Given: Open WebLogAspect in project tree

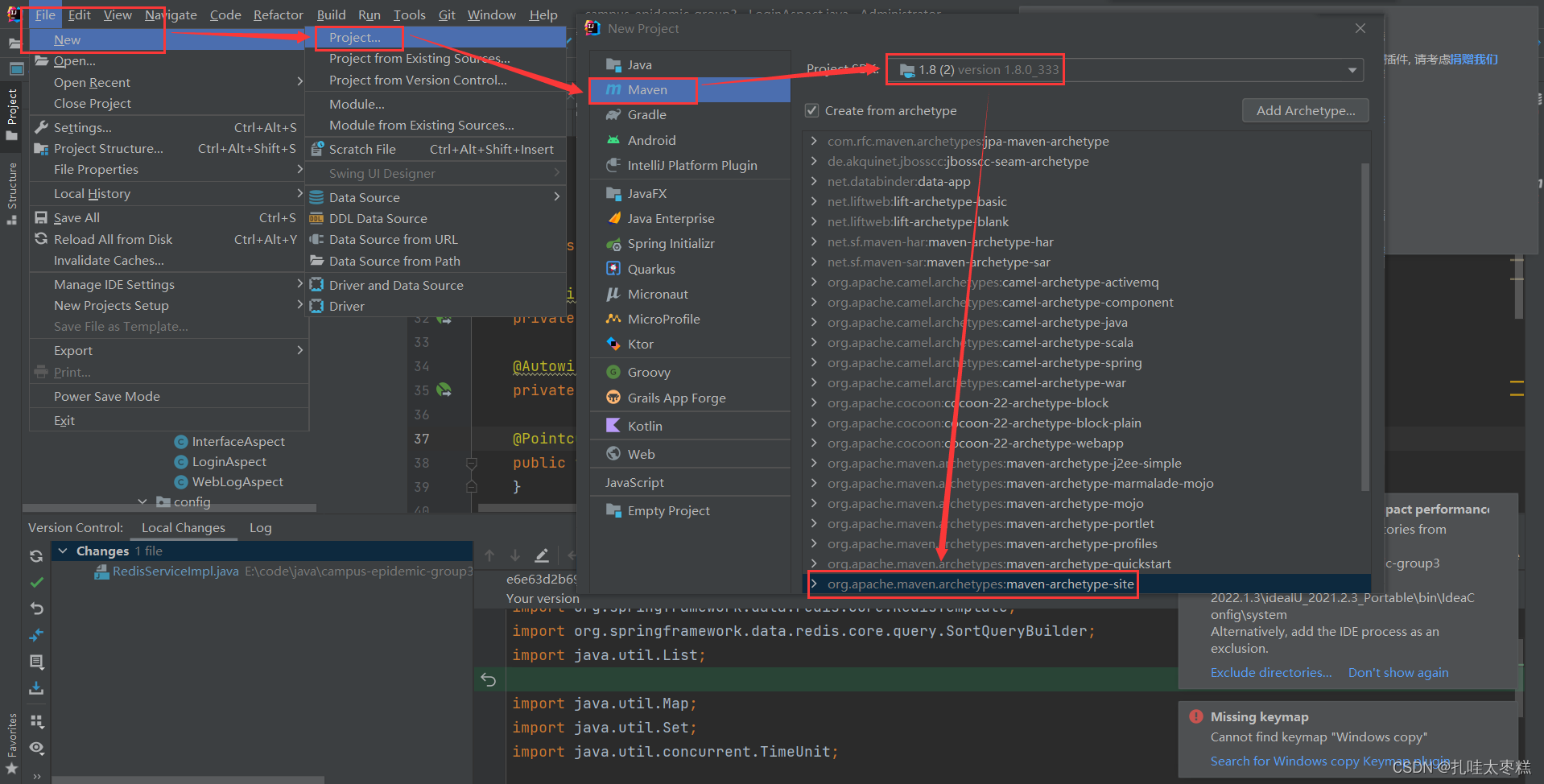Looking at the screenshot, I should point(237,481).
